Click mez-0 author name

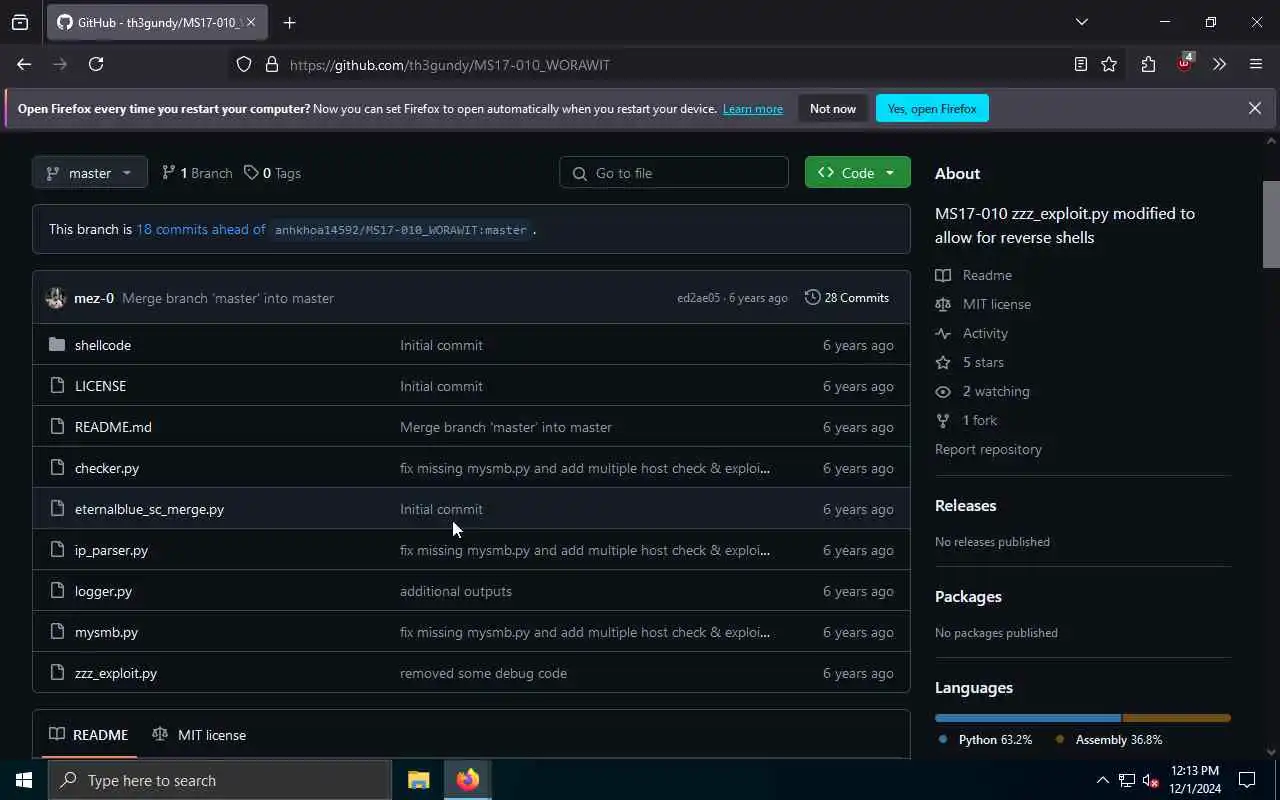click(94, 298)
